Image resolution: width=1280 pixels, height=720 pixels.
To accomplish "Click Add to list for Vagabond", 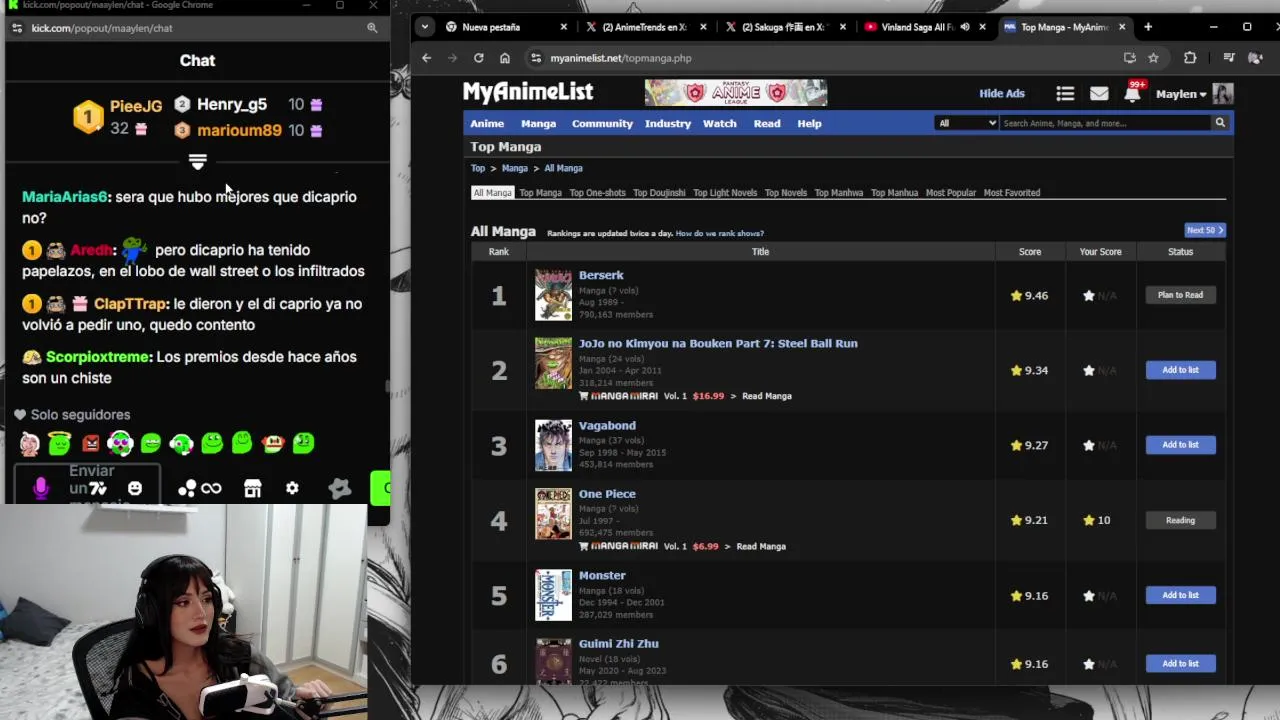I will pos(1180,445).
